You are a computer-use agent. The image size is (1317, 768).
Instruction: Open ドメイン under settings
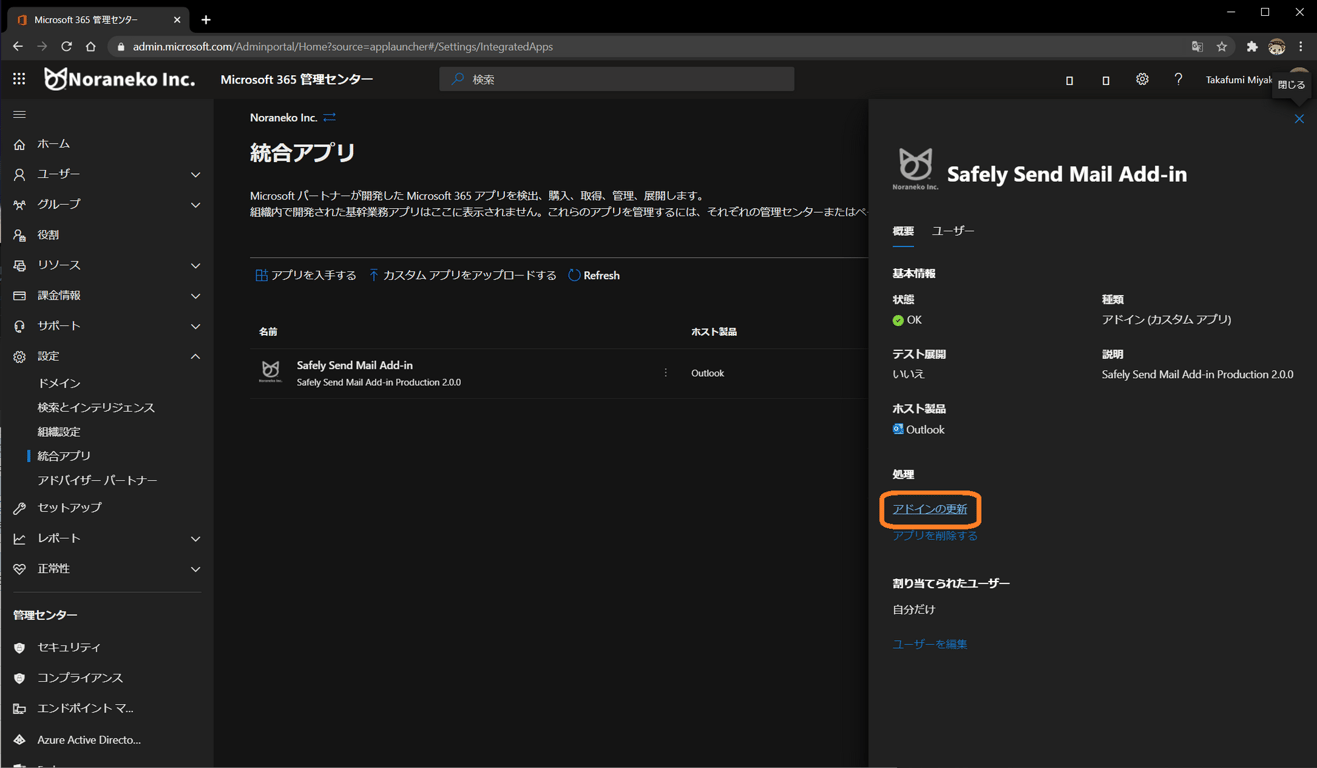pyautogui.click(x=59, y=383)
